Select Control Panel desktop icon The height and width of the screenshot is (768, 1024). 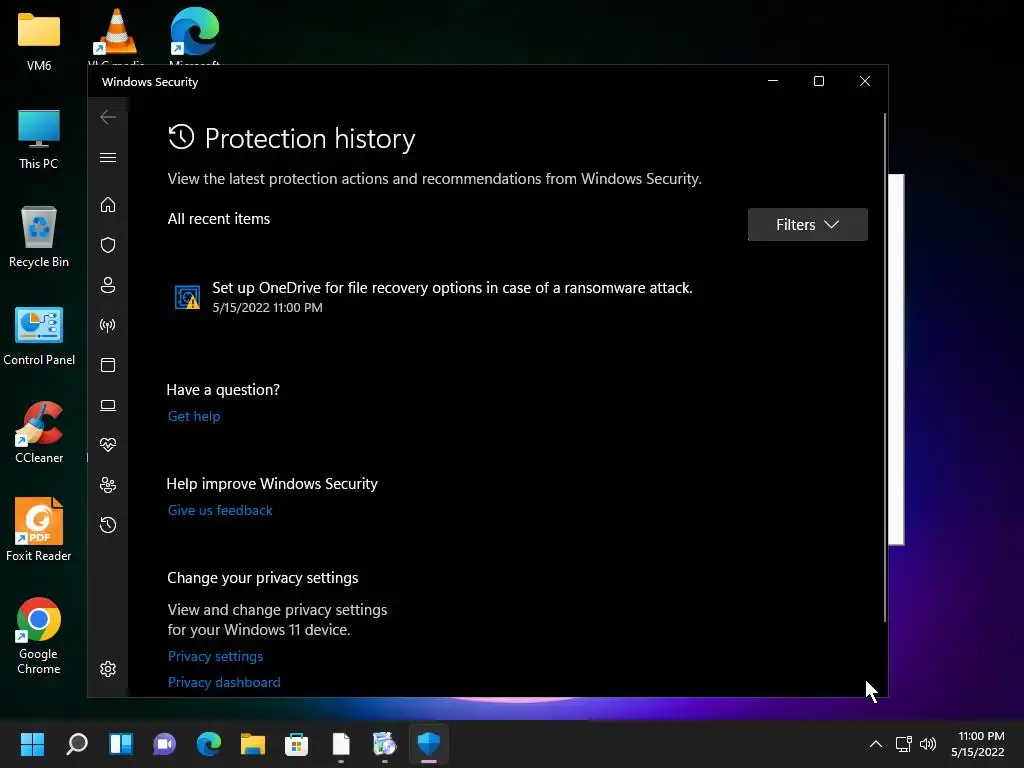click(x=39, y=336)
